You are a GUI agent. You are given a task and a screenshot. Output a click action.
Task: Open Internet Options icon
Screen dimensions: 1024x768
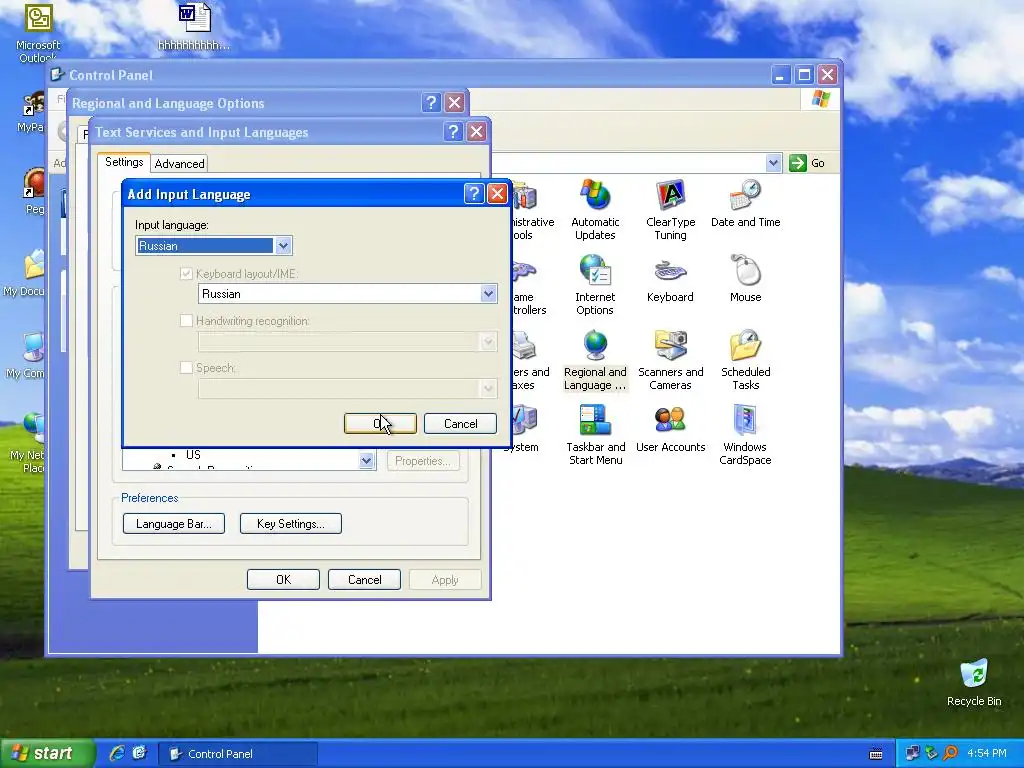(x=594, y=285)
